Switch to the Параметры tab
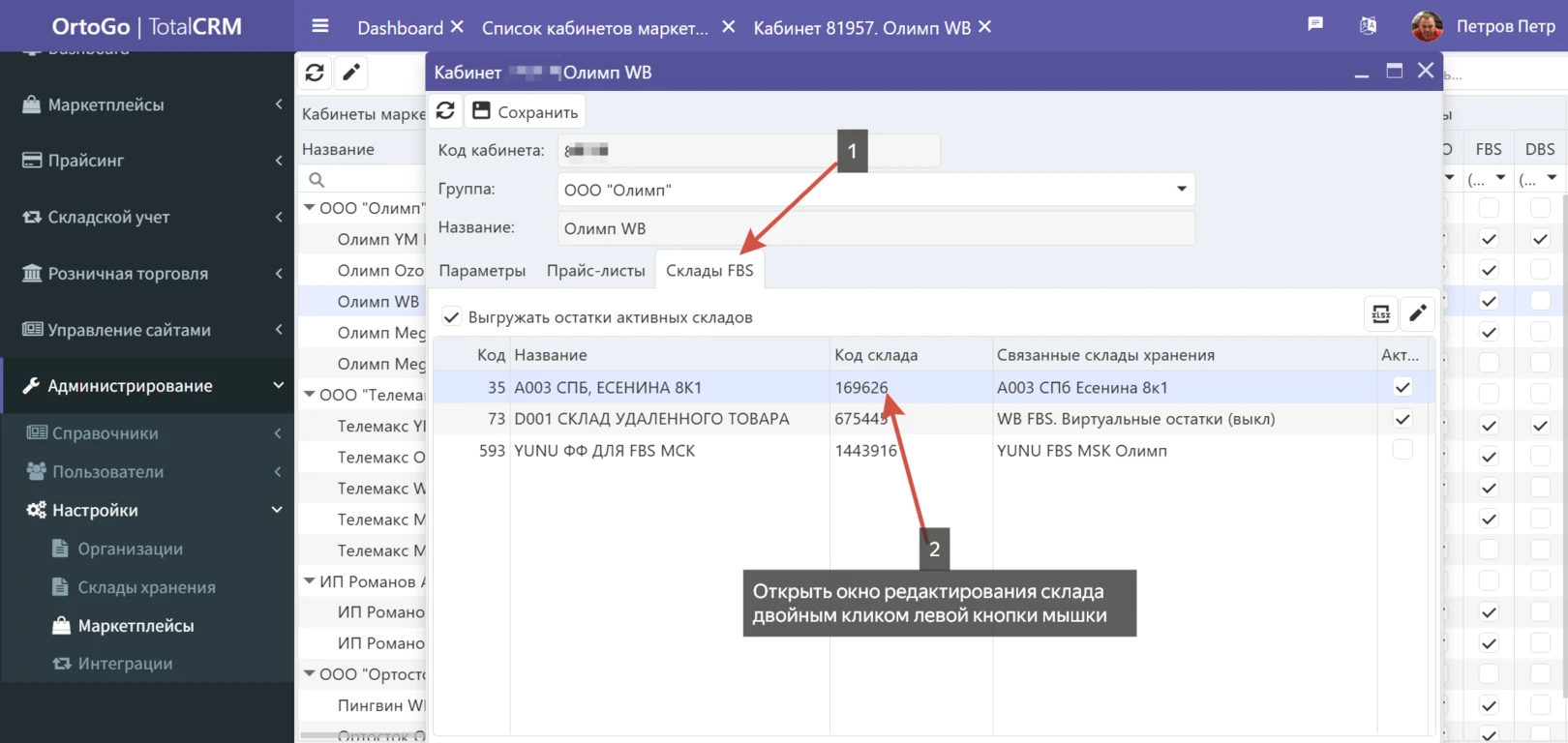This screenshot has width=1568, height=743. pyautogui.click(x=482, y=271)
